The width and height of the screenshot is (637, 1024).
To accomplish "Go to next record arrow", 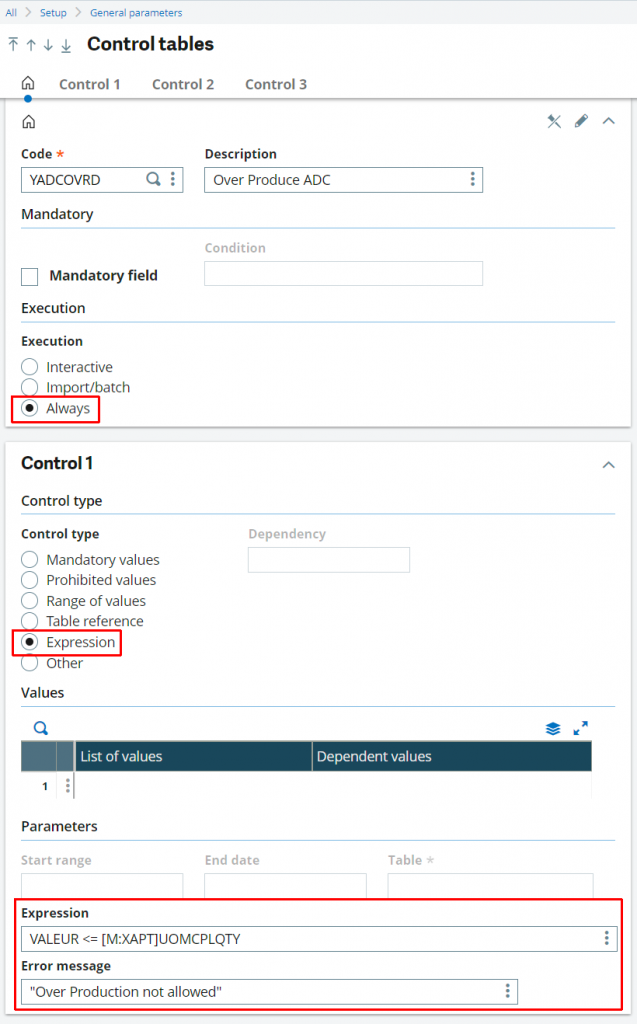I will (48, 45).
